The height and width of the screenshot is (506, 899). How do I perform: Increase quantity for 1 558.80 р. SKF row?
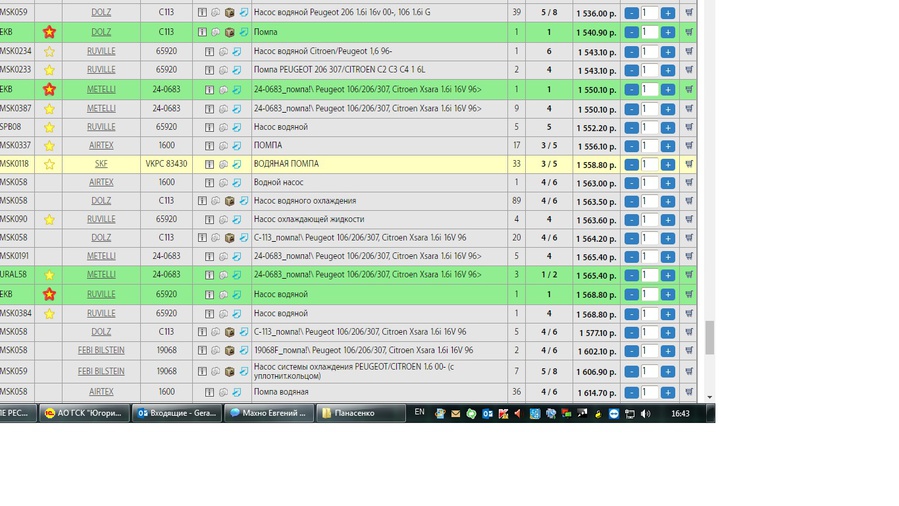click(x=668, y=164)
